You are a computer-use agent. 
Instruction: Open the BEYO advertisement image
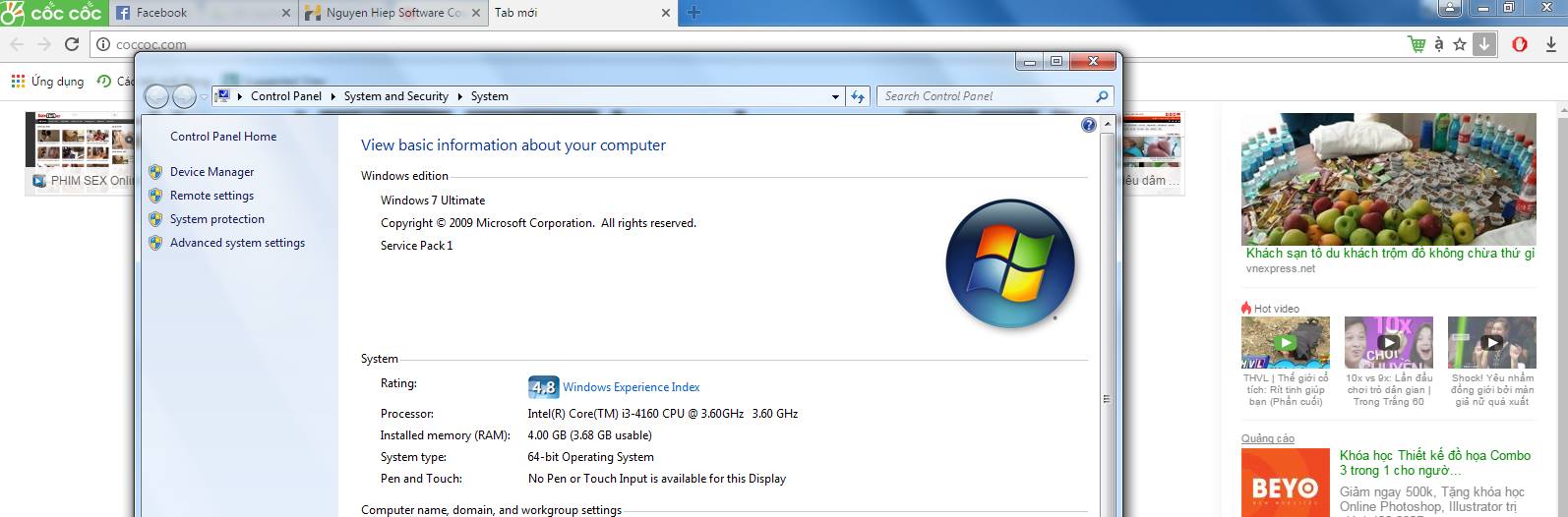[1285, 483]
